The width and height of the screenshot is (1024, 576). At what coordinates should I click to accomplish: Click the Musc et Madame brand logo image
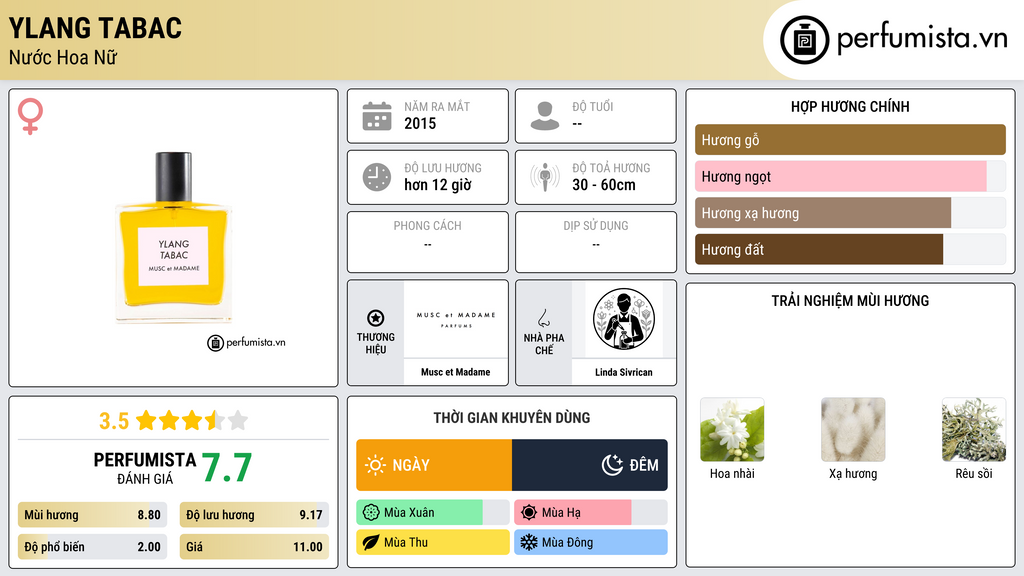456,319
